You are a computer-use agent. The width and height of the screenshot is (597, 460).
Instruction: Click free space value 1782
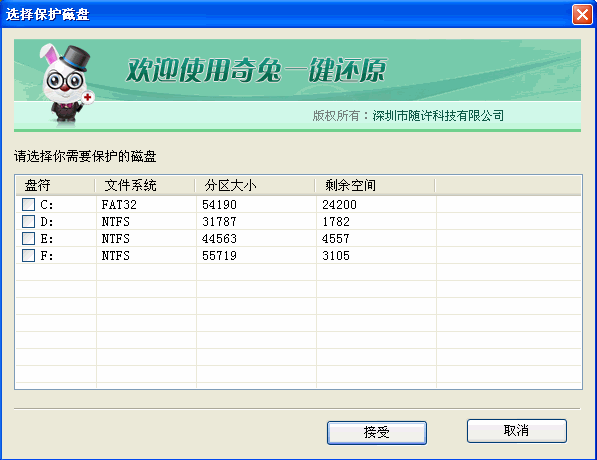point(336,222)
